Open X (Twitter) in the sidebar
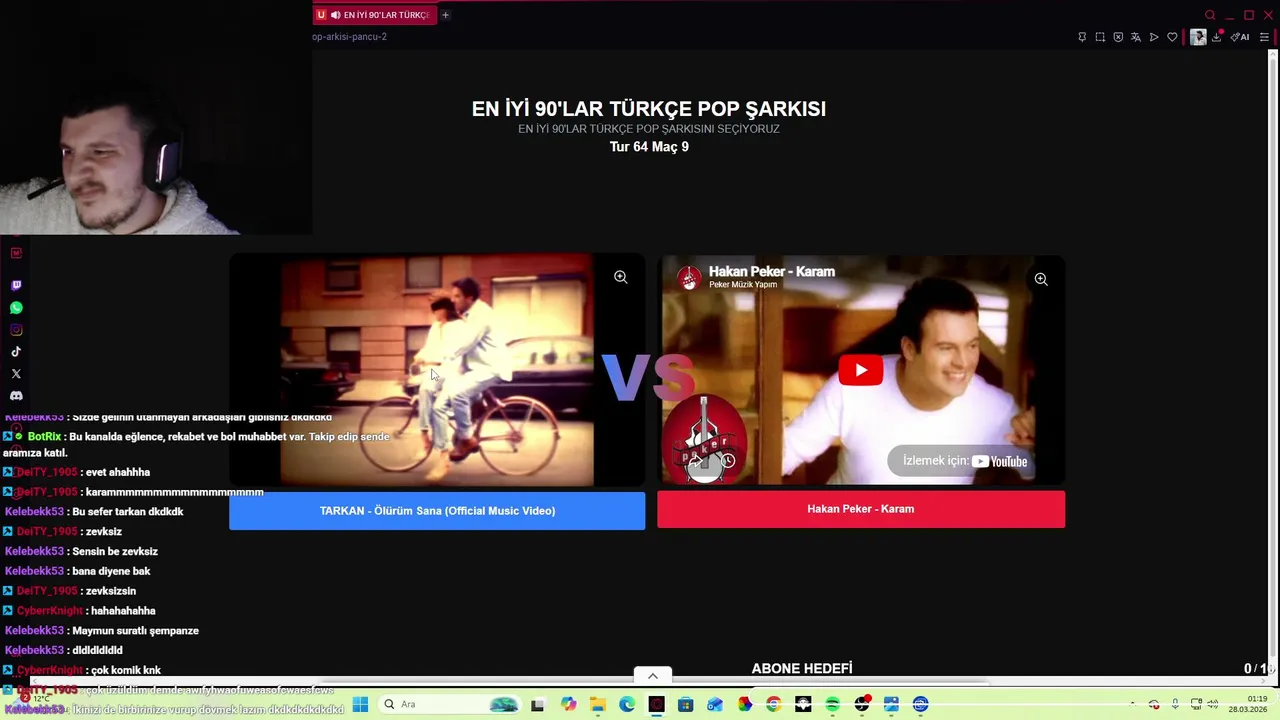Image resolution: width=1280 pixels, height=720 pixels. coord(16,374)
